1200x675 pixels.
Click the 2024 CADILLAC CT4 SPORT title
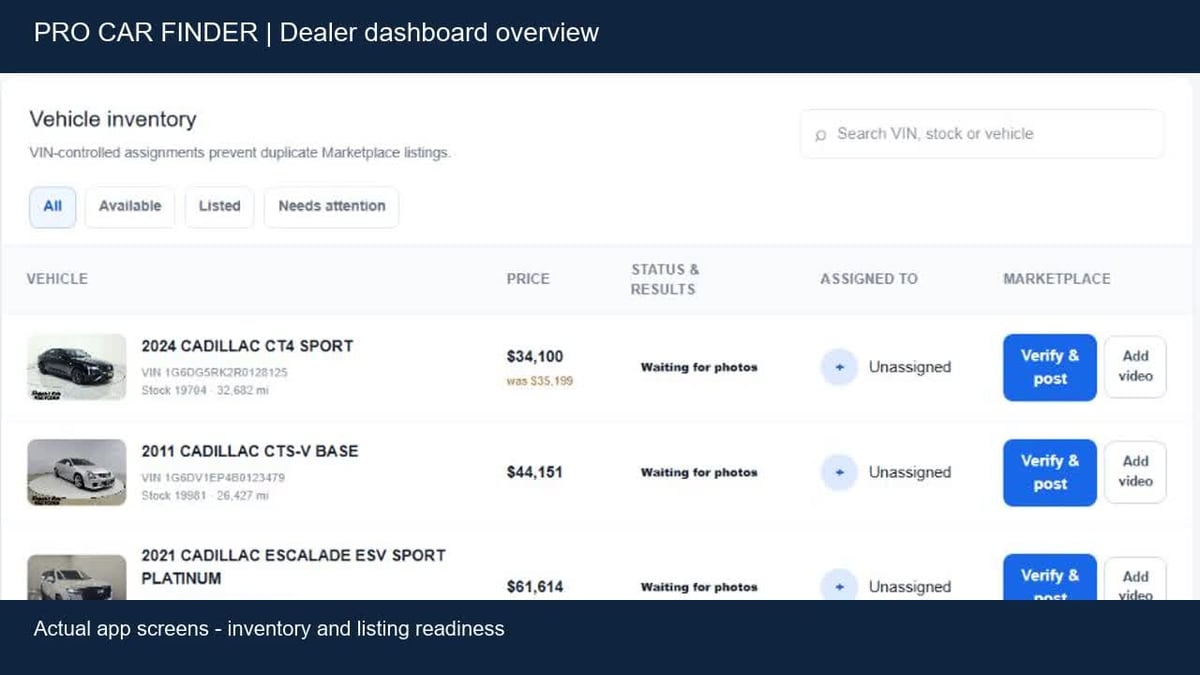tap(247, 346)
